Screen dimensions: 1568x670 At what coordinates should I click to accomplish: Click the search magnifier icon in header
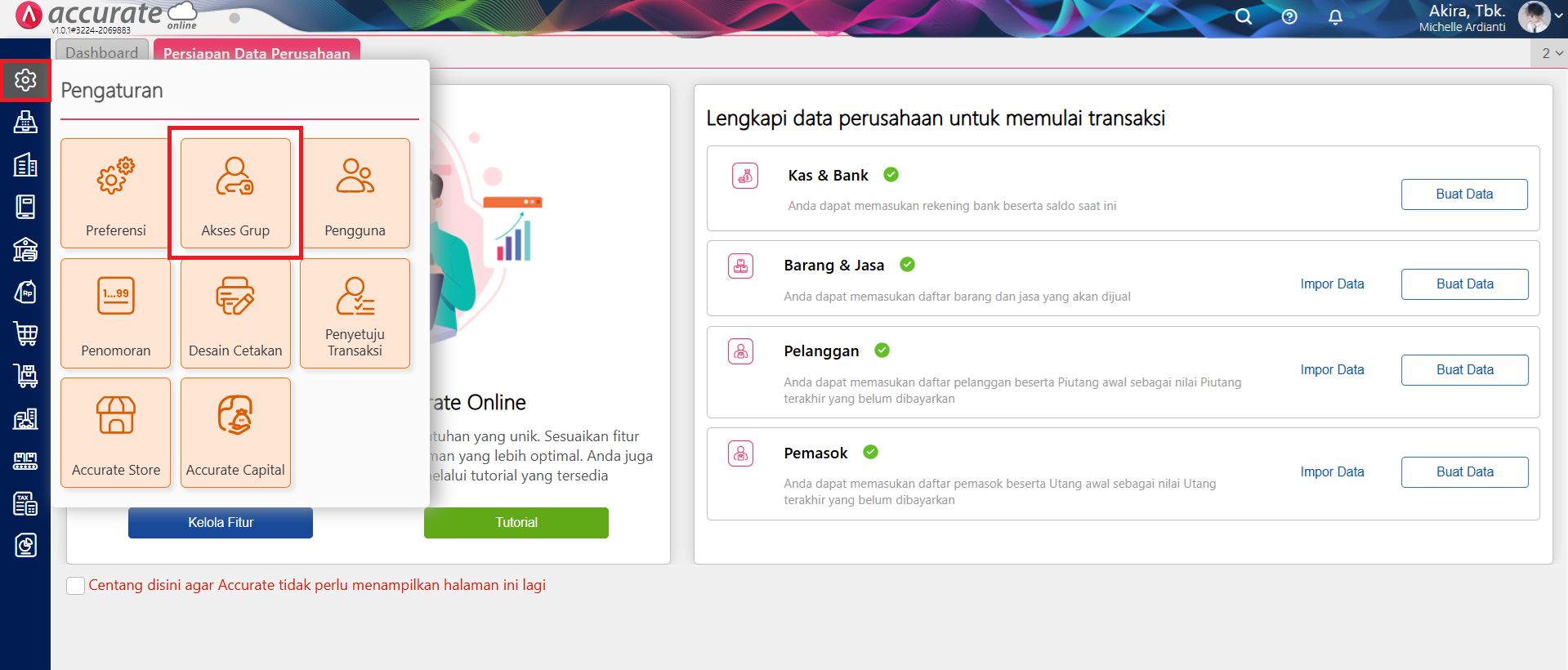1243,17
